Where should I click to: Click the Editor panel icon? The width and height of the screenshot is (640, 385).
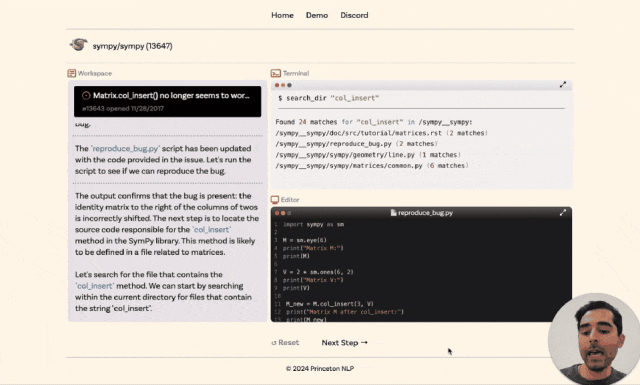click(x=275, y=200)
